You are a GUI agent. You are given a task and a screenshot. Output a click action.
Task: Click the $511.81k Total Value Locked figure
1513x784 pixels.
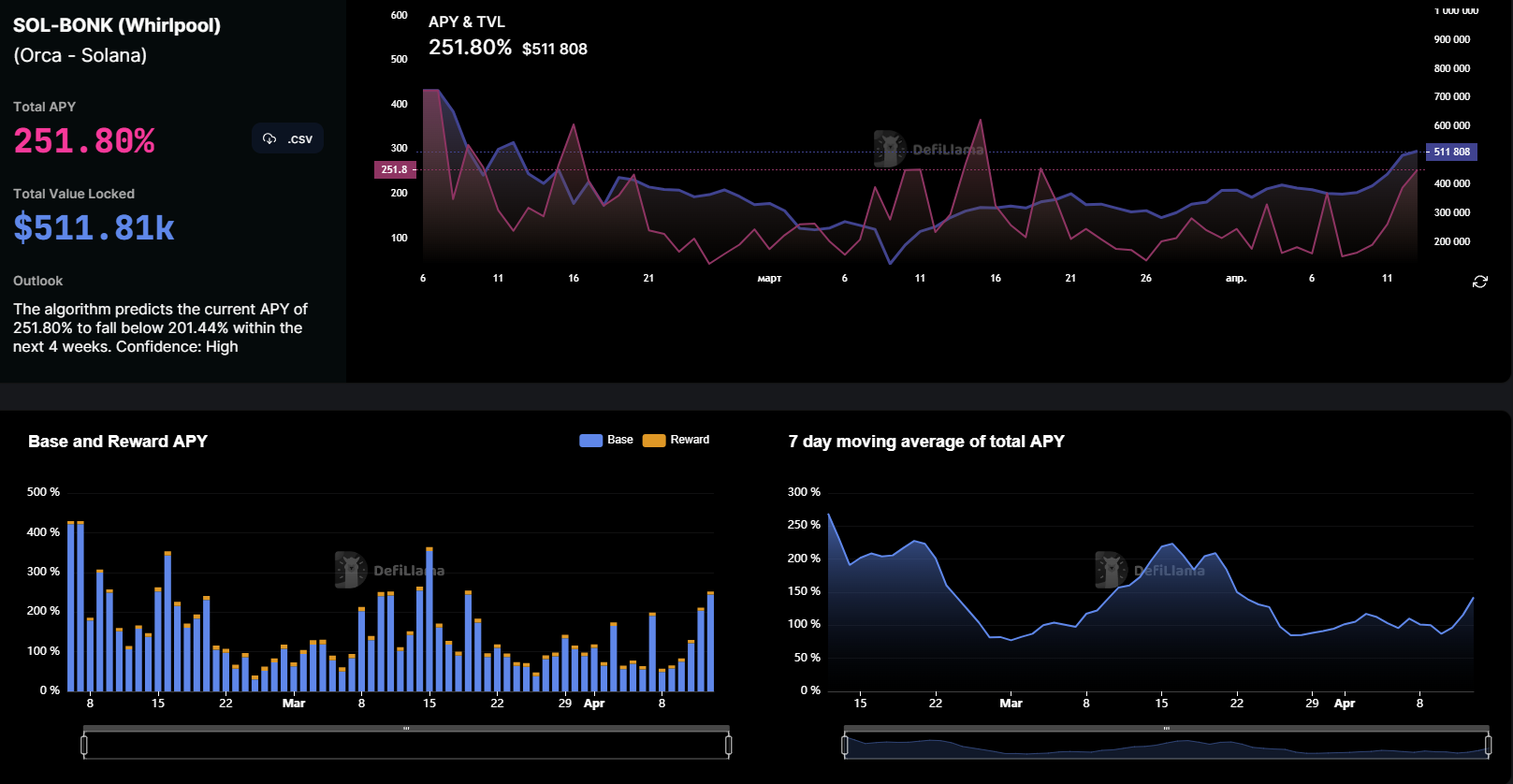[94, 228]
